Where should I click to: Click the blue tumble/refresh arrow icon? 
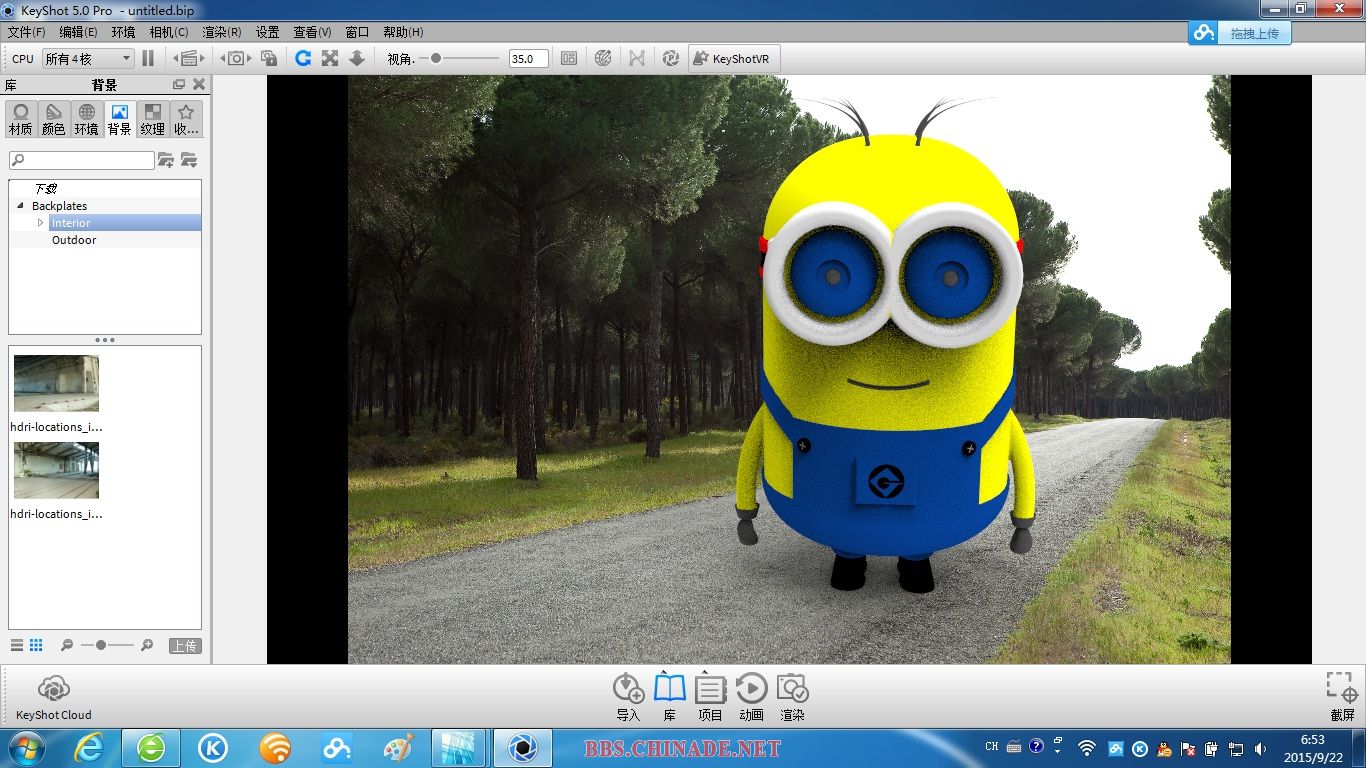(x=303, y=58)
